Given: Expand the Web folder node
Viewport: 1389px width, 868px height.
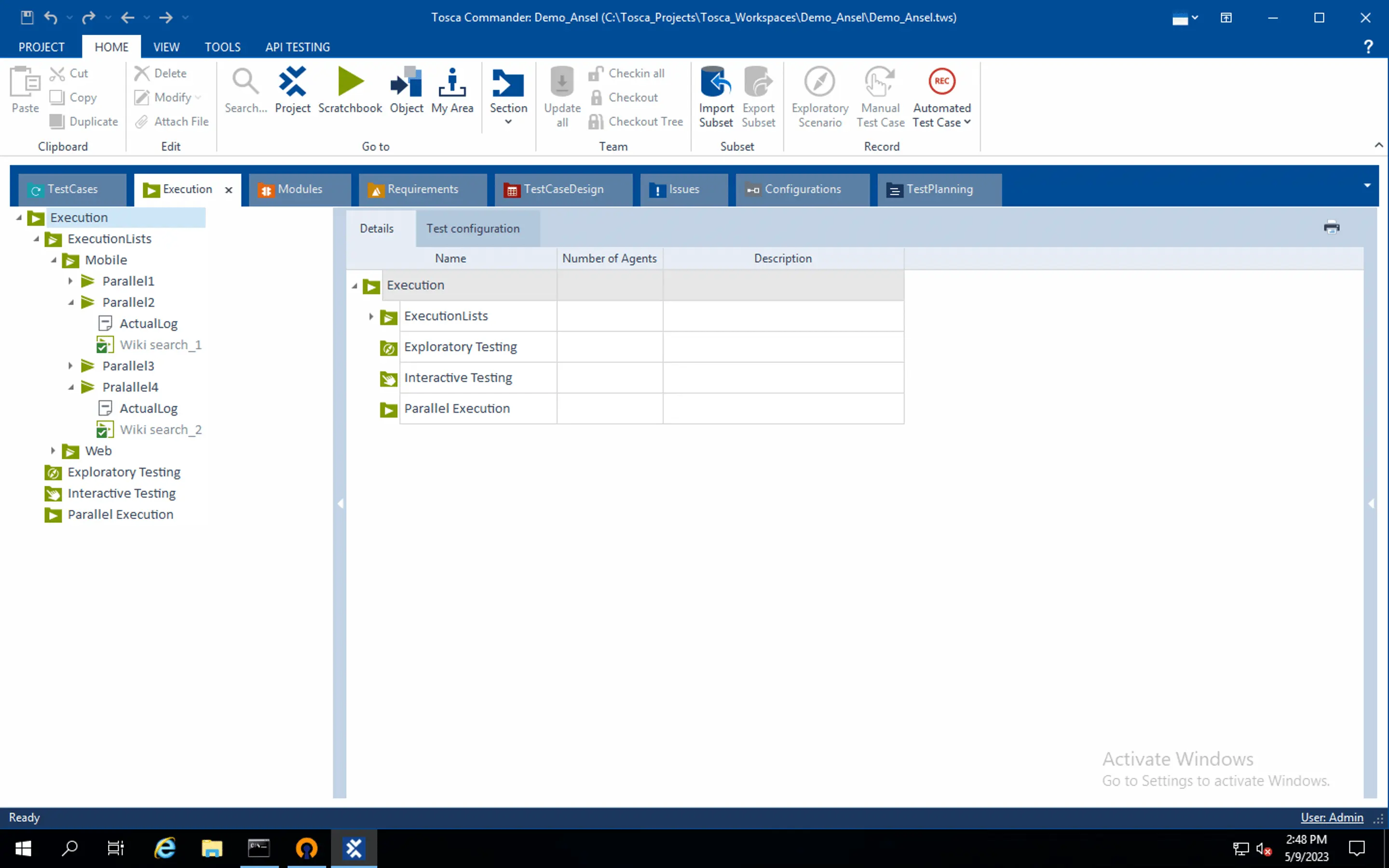Looking at the screenshot, I should 53,451.
